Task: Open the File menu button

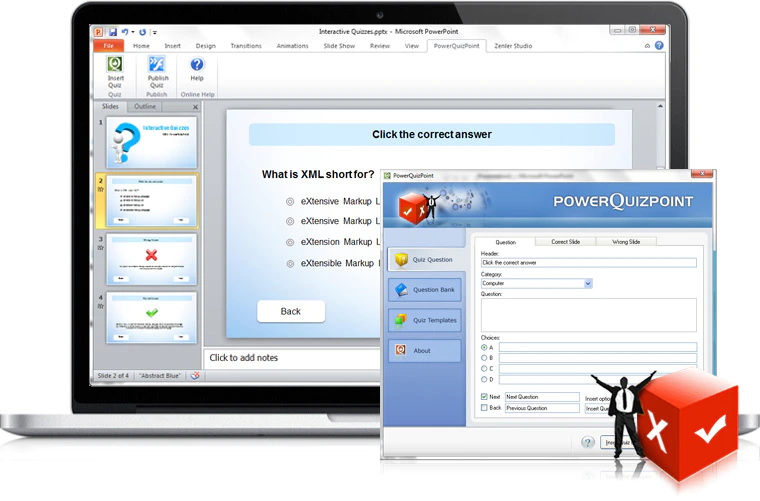Action: click(109, 46)
